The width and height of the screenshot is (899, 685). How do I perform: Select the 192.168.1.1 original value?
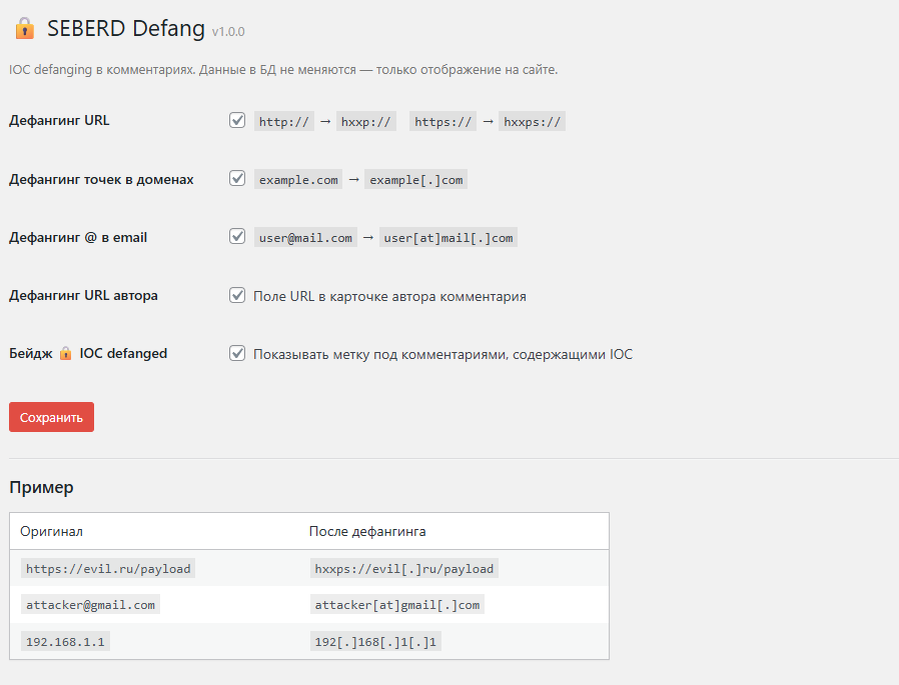click(65, 642)
